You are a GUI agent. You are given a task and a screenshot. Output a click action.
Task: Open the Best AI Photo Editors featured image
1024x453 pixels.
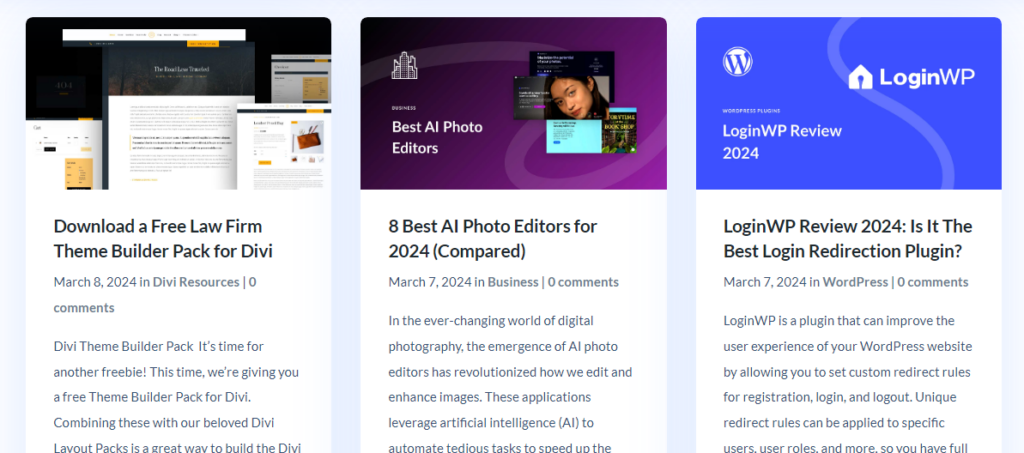[x=513, y=103]
